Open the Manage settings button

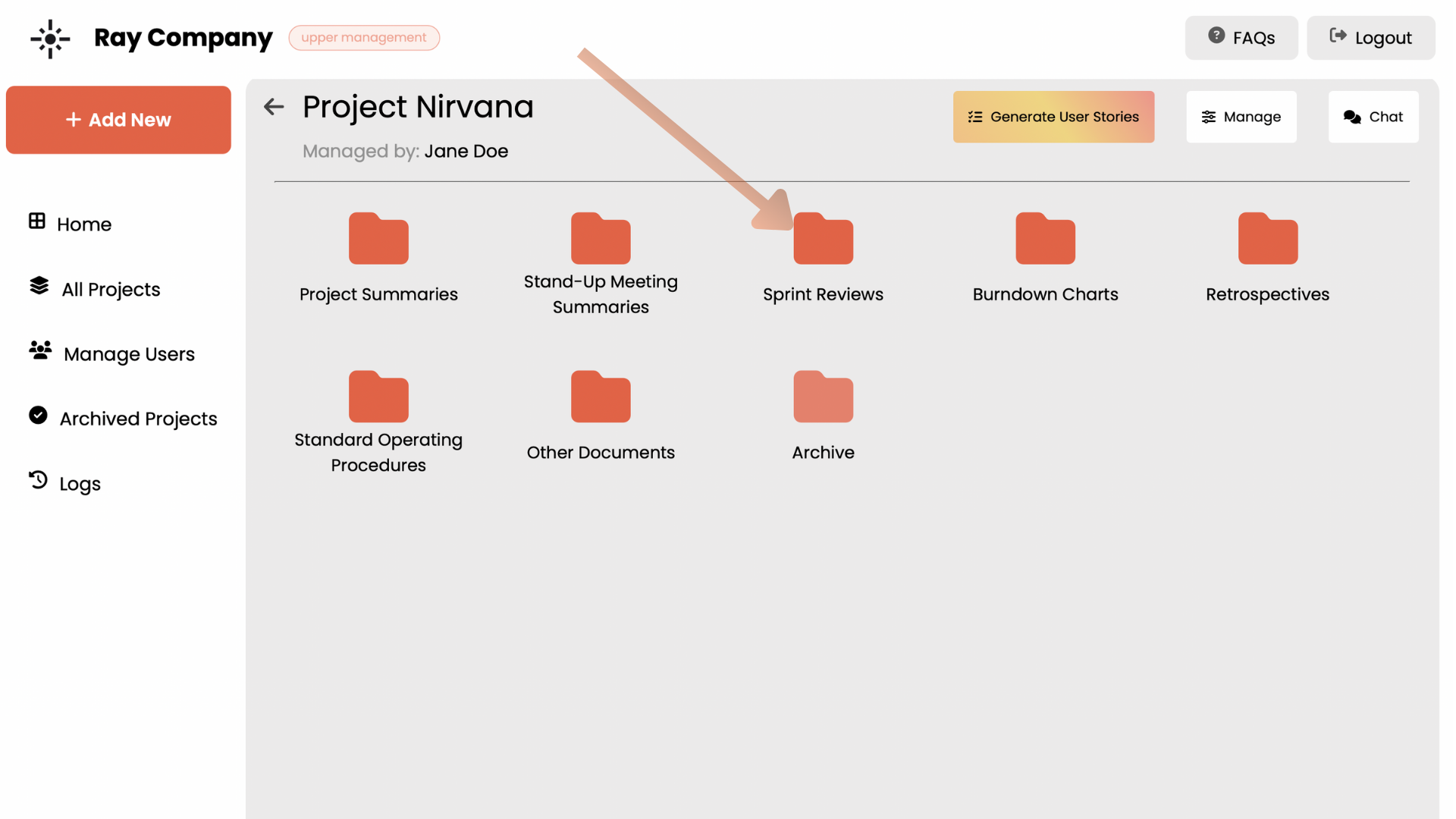(x=1241, y=117)
